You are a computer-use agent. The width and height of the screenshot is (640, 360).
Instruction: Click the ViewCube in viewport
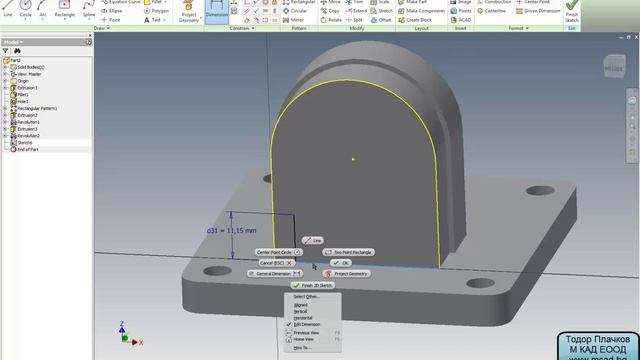coord(614,66)
